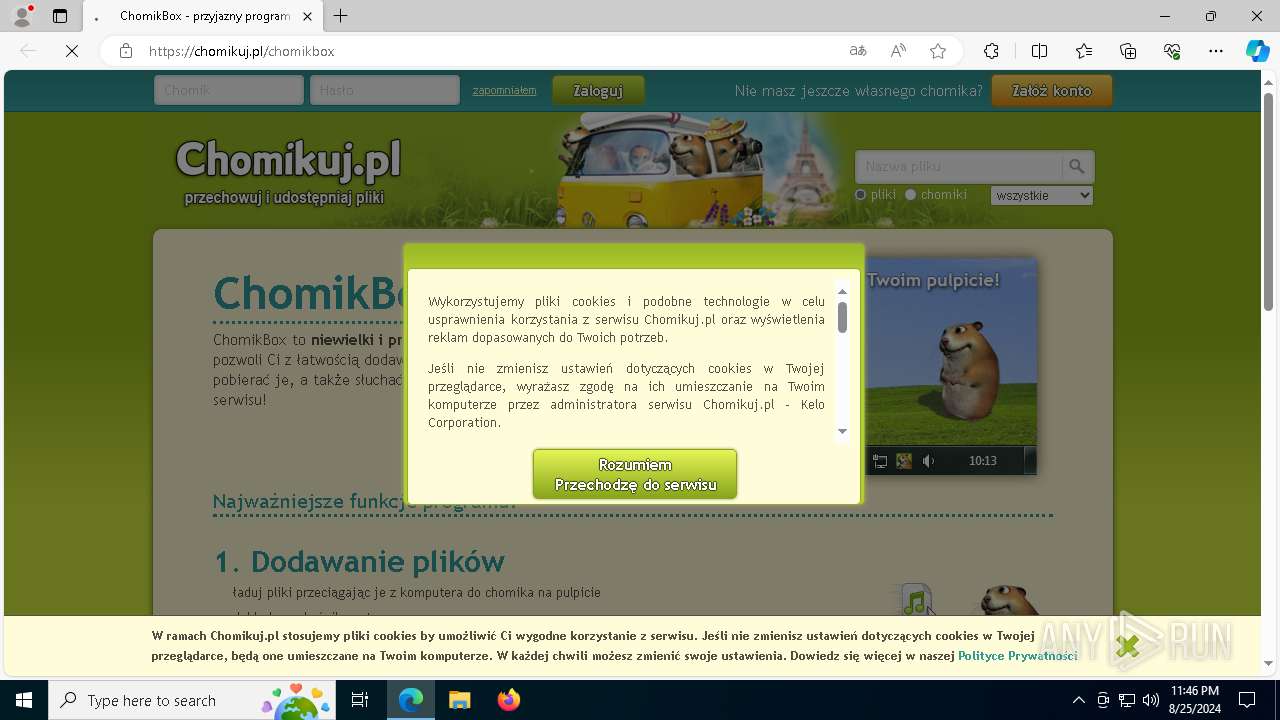Screen dimensions: 1280x720
Task: Add this page to favorites star
Action: tap(938, 51)
